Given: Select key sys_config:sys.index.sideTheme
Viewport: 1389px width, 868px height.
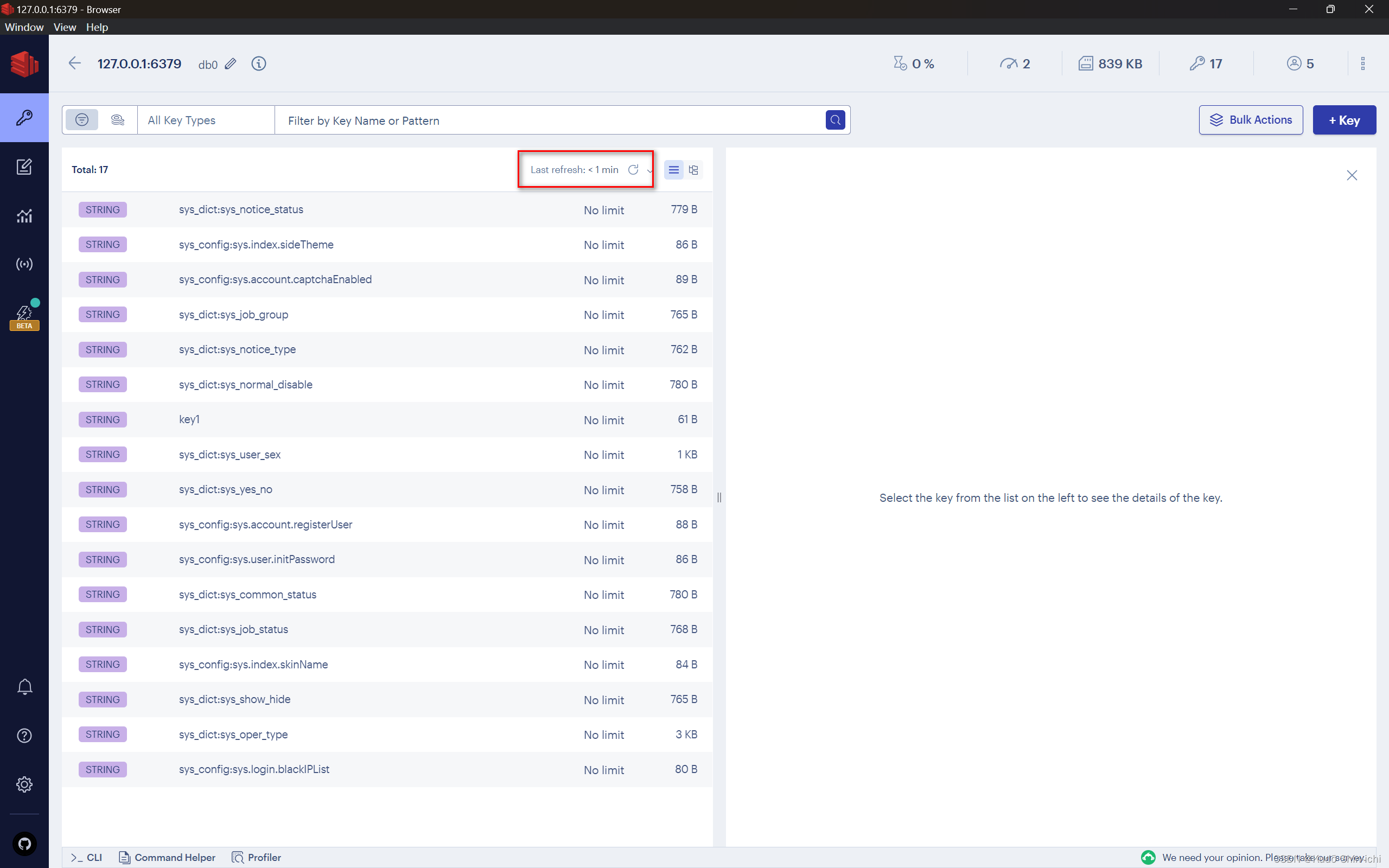Looking at the screenshot, I should 387,245.
